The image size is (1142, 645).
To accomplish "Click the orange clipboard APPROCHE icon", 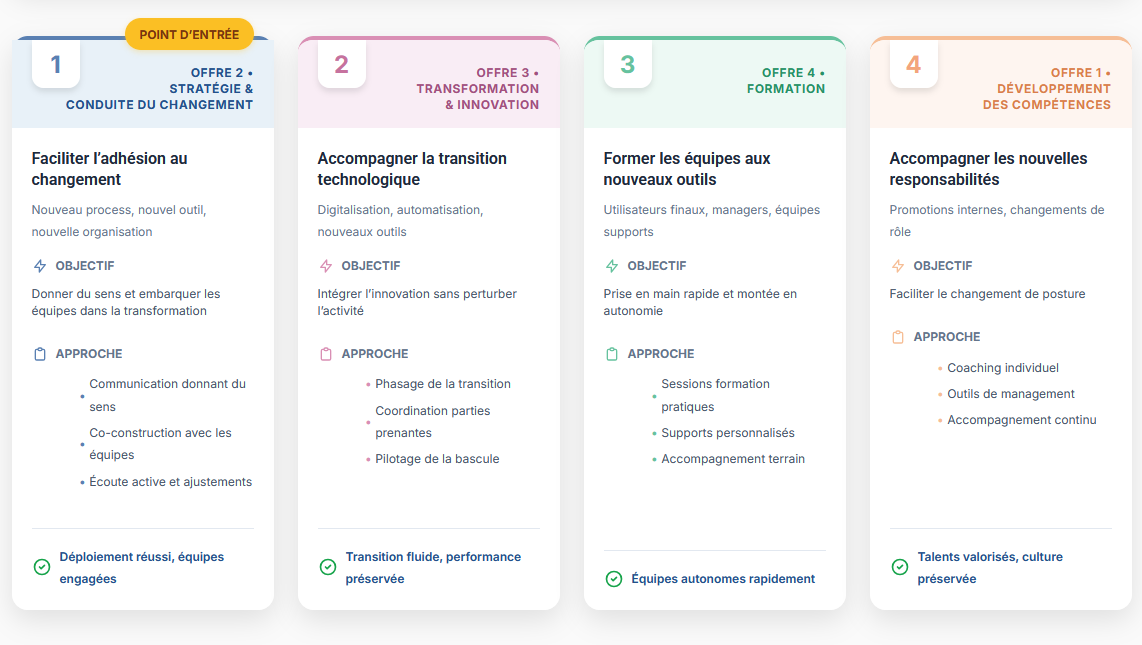I will point(898,337).
